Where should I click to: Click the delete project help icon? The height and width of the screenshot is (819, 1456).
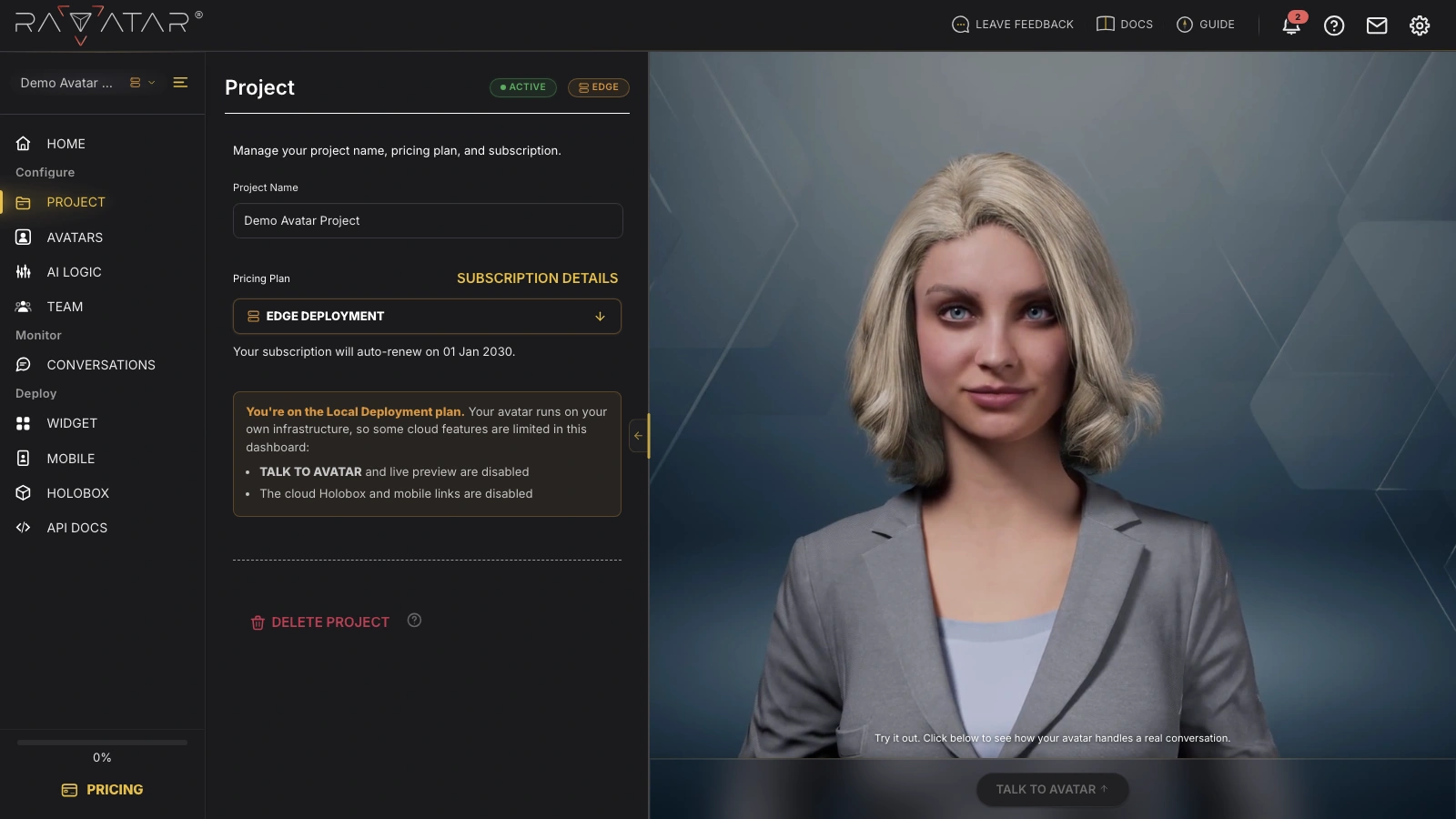coord(414,621)
